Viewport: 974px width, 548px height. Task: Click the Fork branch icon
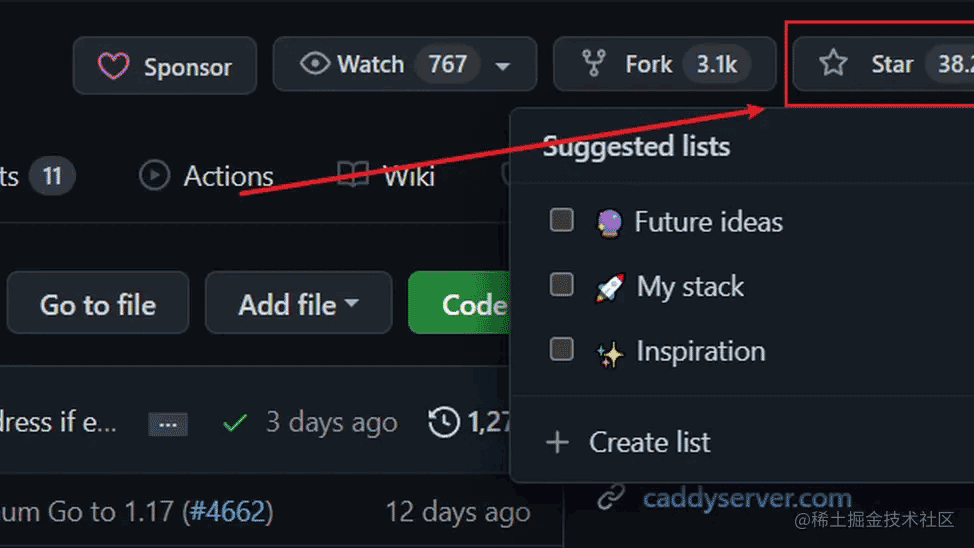pos(594,65)
